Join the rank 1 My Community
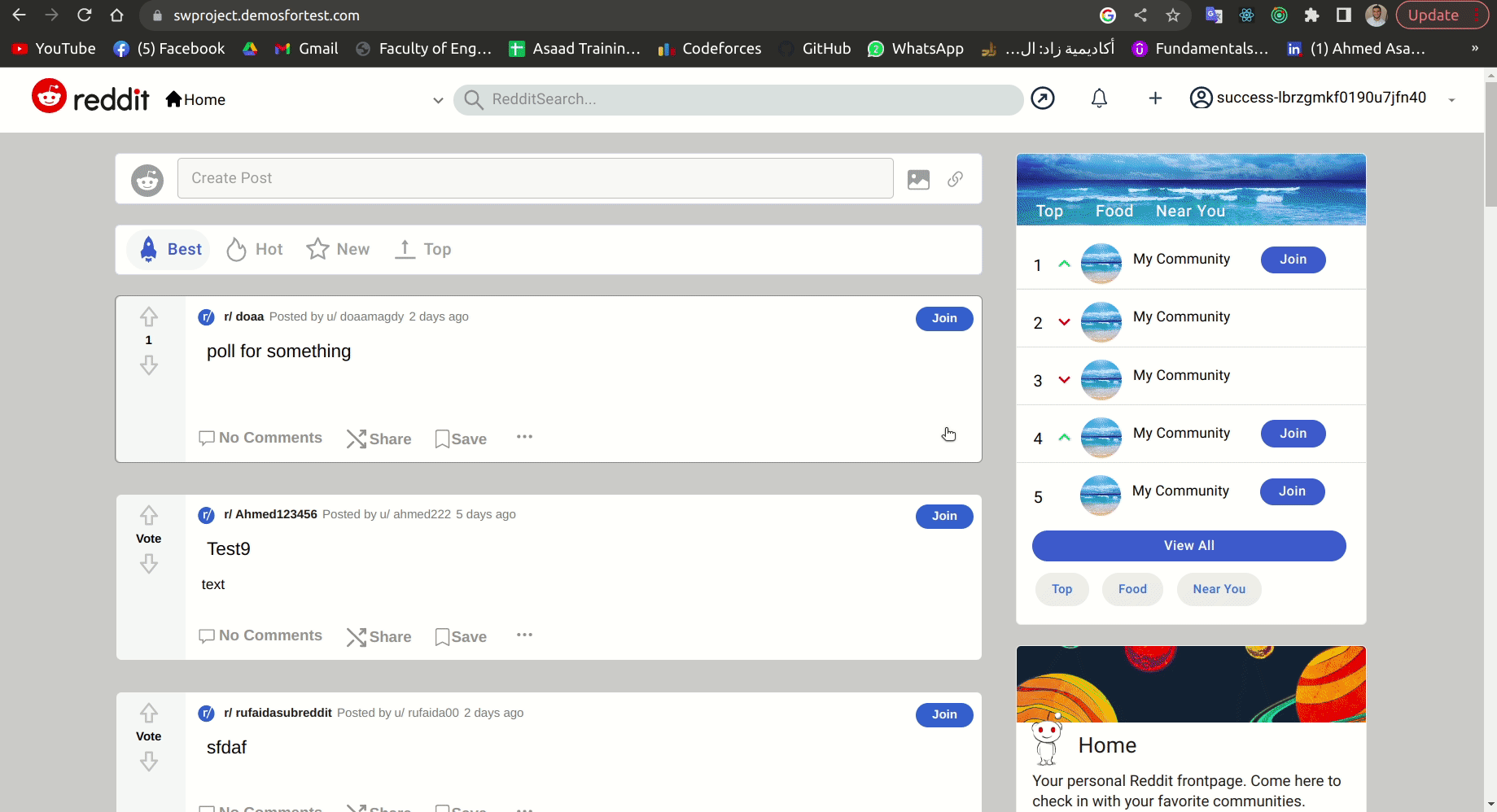 click(x=1293, y=260)
